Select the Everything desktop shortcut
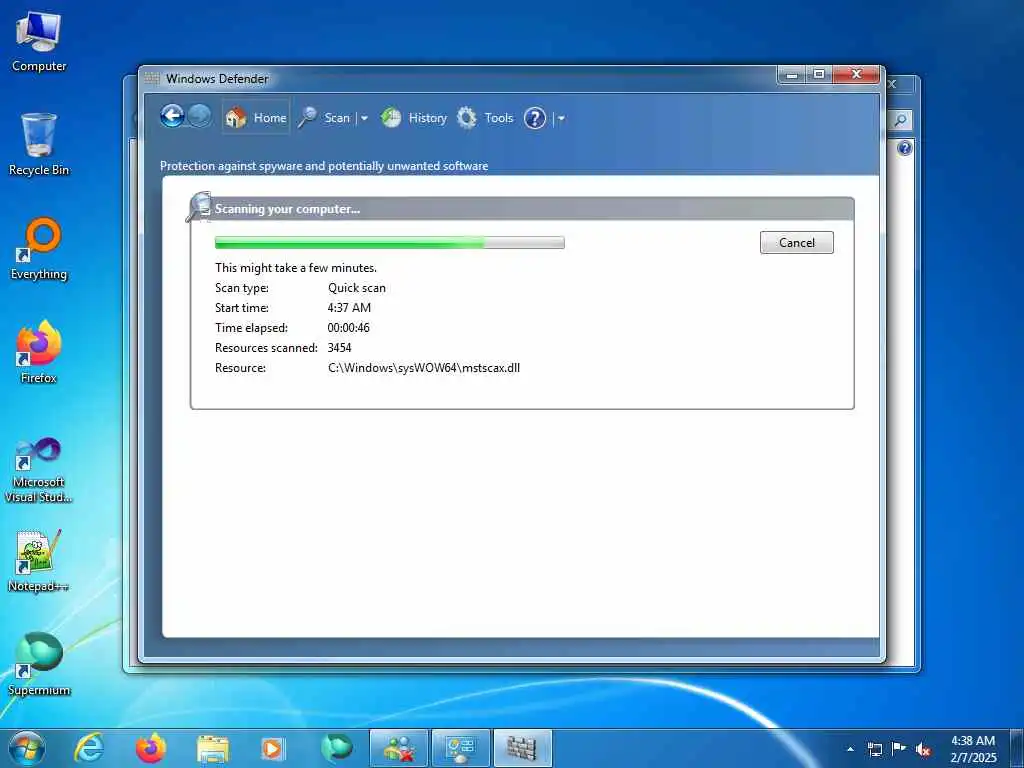 (39, 249)
